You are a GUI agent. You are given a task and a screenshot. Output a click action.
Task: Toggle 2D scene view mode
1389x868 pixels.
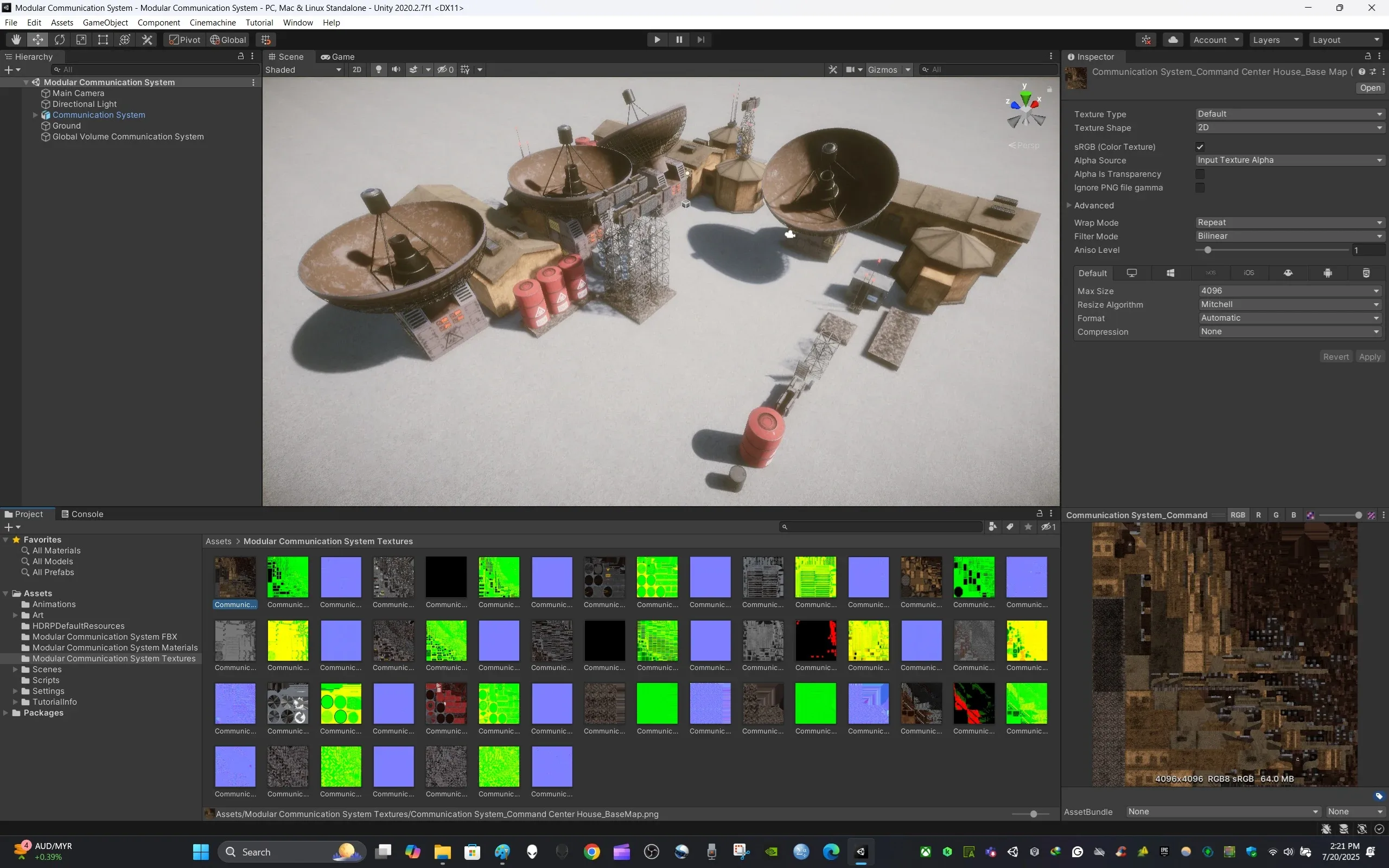(x=356, y=69)
